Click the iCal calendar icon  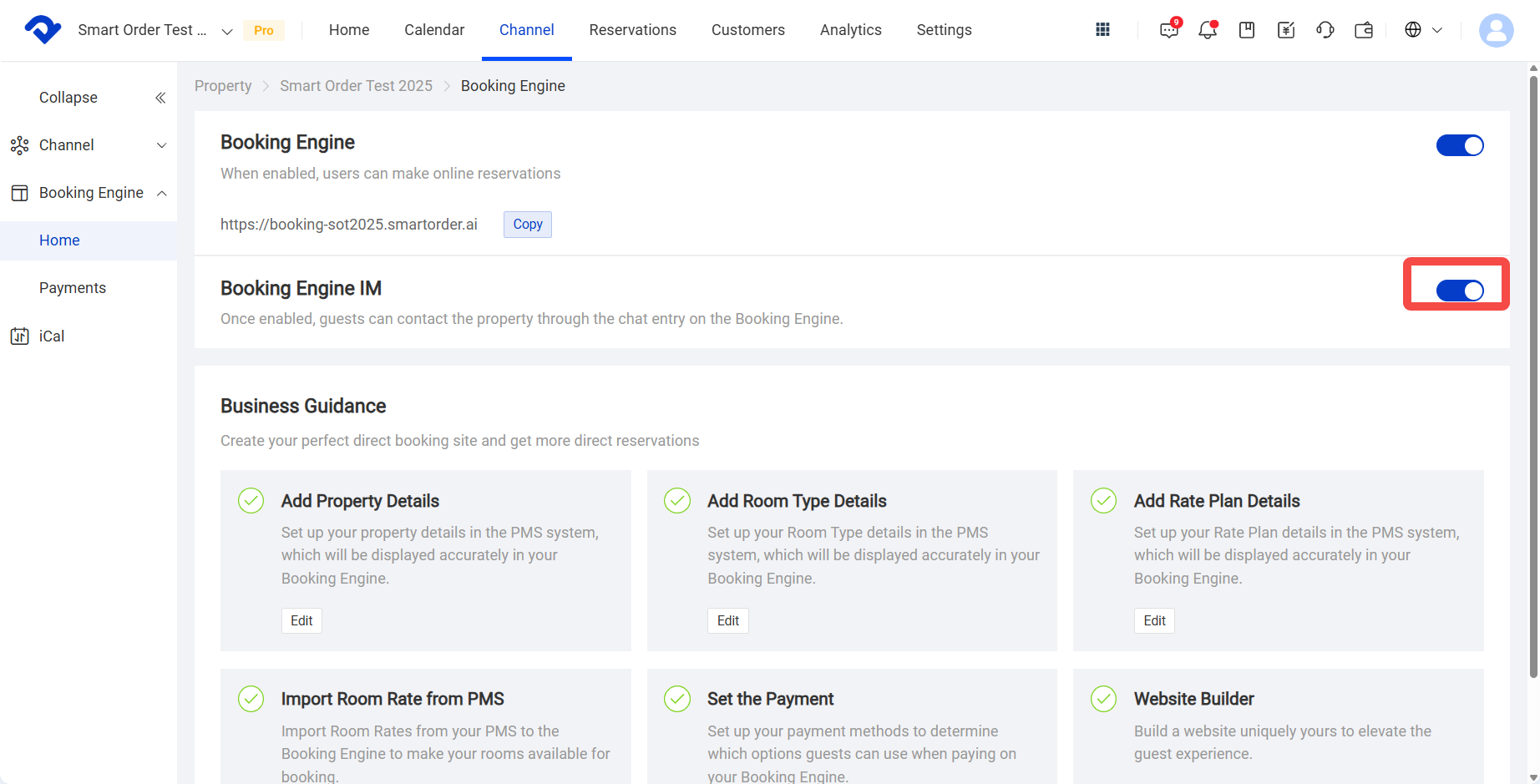click(19, 336)
